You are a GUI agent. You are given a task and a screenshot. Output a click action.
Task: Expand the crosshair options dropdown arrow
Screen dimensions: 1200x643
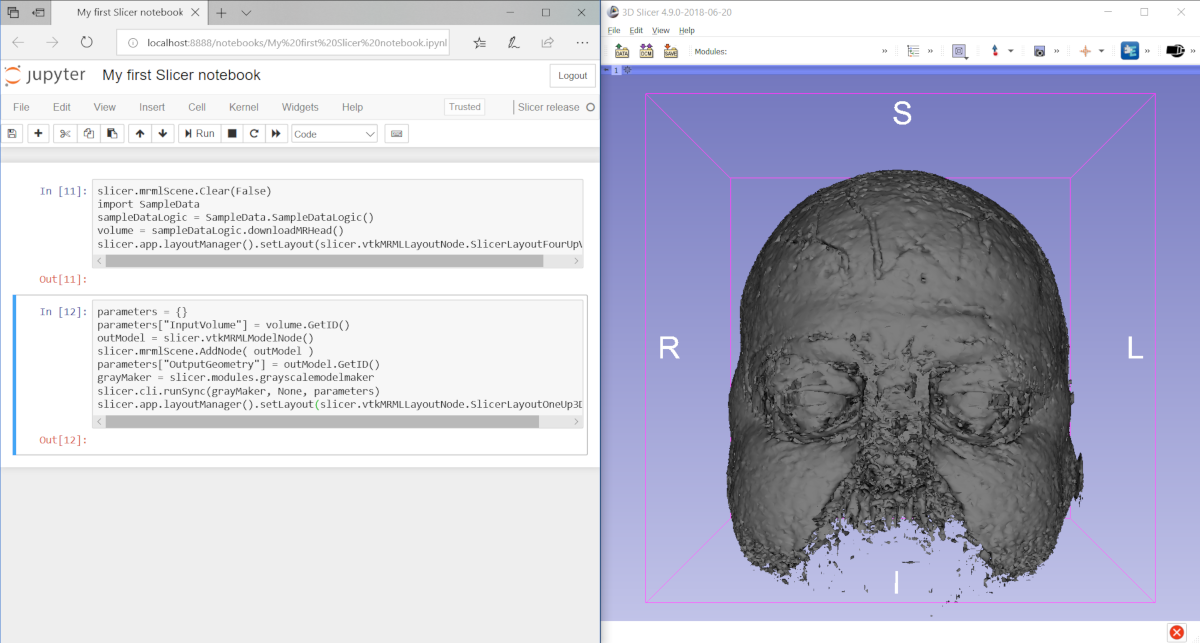coord(1102,50)
